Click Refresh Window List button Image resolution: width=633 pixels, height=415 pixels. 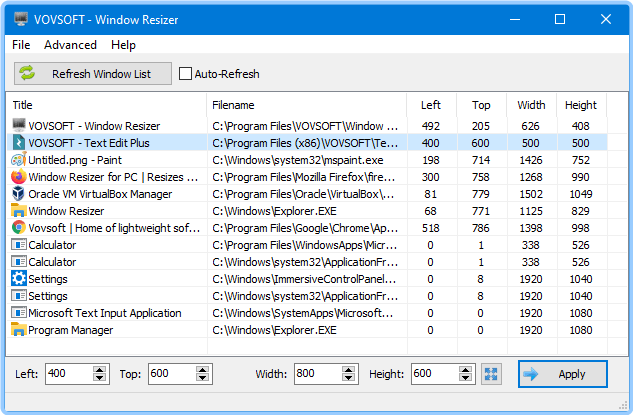pos(93,73)
